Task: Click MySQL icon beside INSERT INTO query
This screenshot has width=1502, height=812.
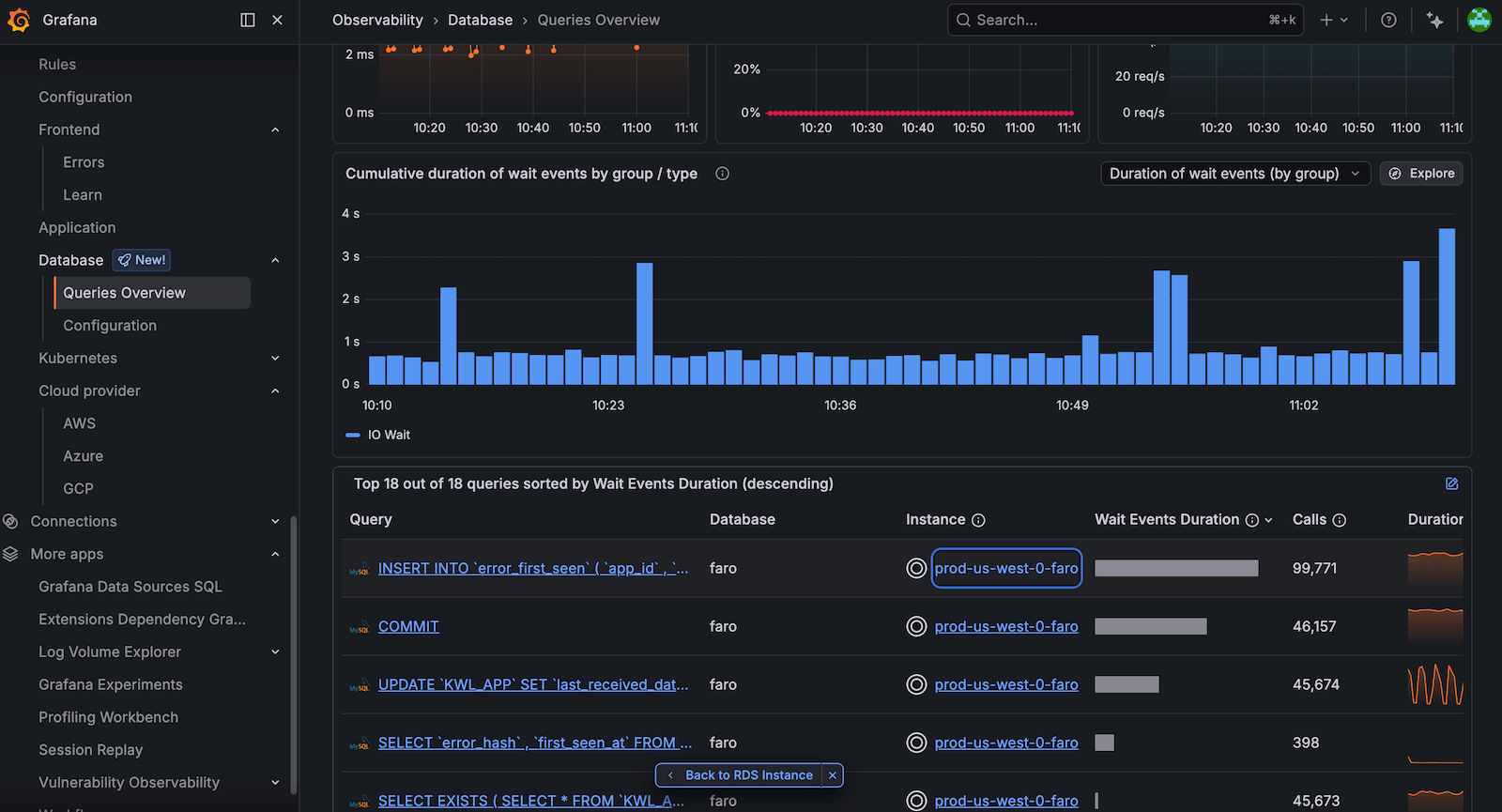Action: (359, 570)
